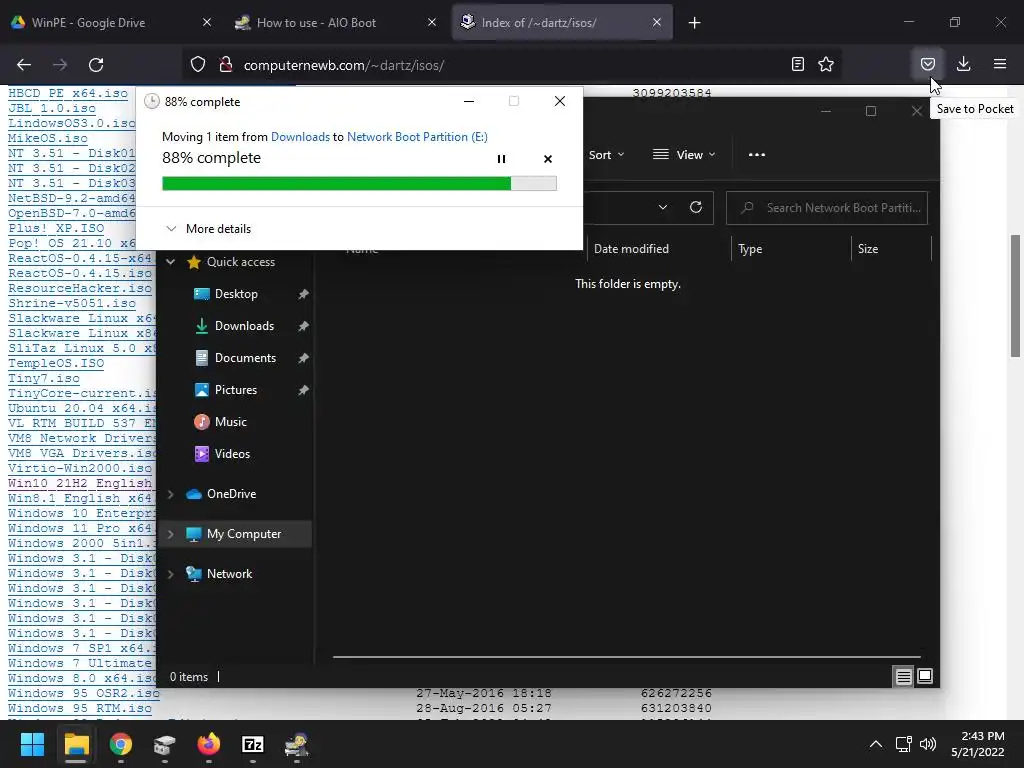Open the Windows Start menu

pos(32,744)
